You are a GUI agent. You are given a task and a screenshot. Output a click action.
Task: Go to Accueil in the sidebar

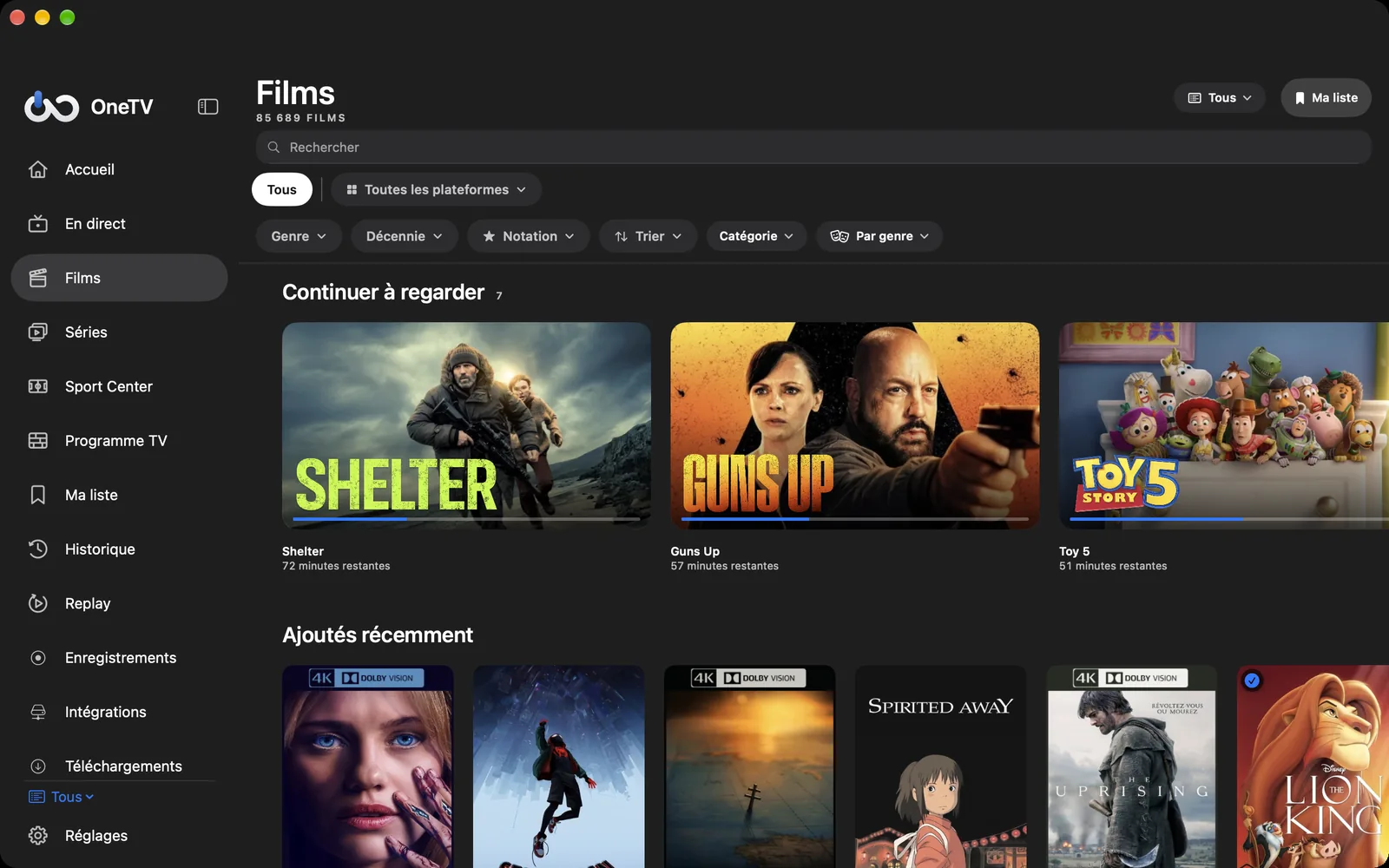pyautogui.click(x=89, y=169)
